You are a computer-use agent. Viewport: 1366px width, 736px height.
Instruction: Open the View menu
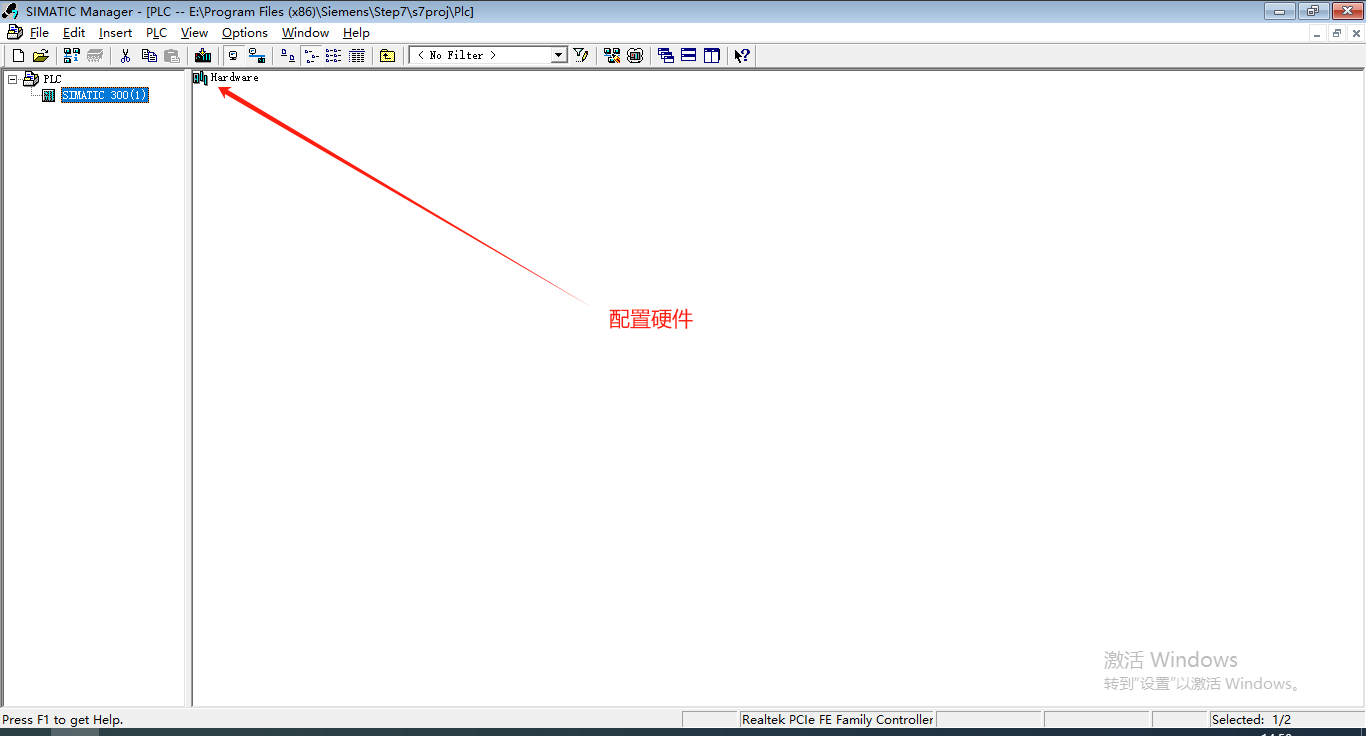coord(194,33)
